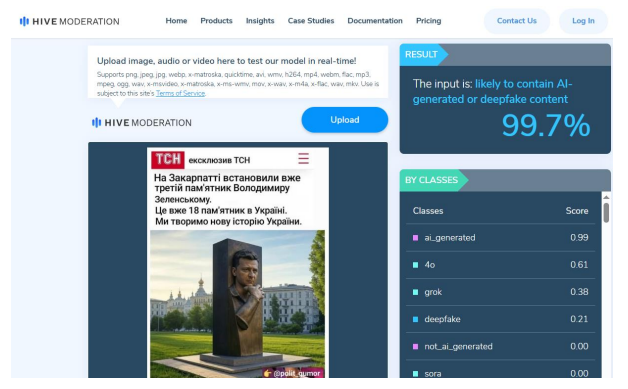Click the BY CLASSES panel header tab
Viewport: 628px width, 389px height.
click(433, 180)
